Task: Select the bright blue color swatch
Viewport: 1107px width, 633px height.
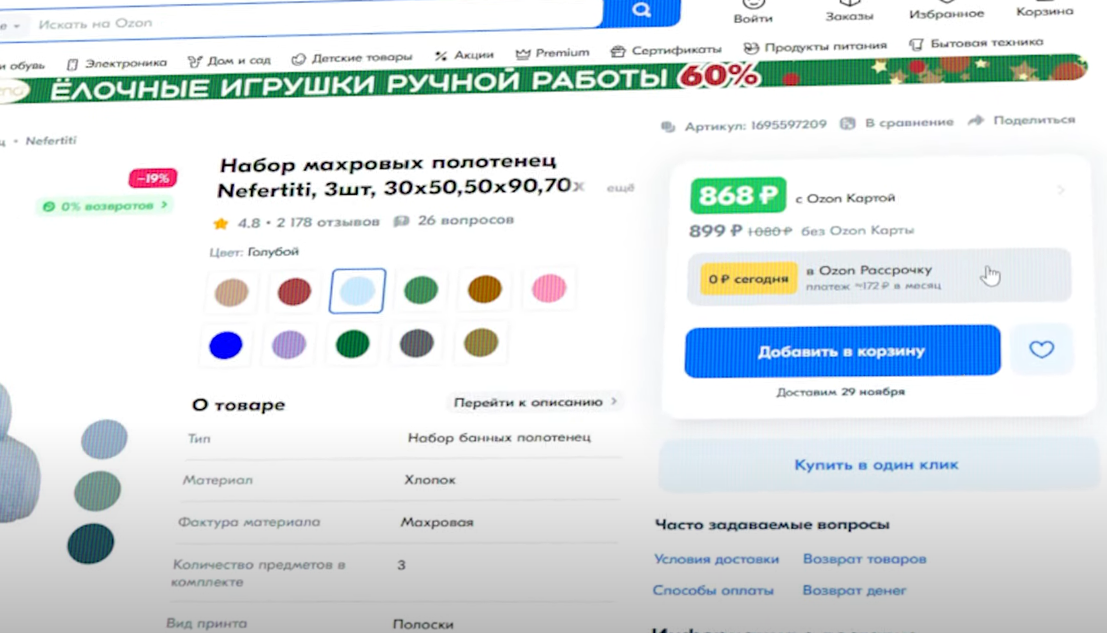Action: [226, 345]
